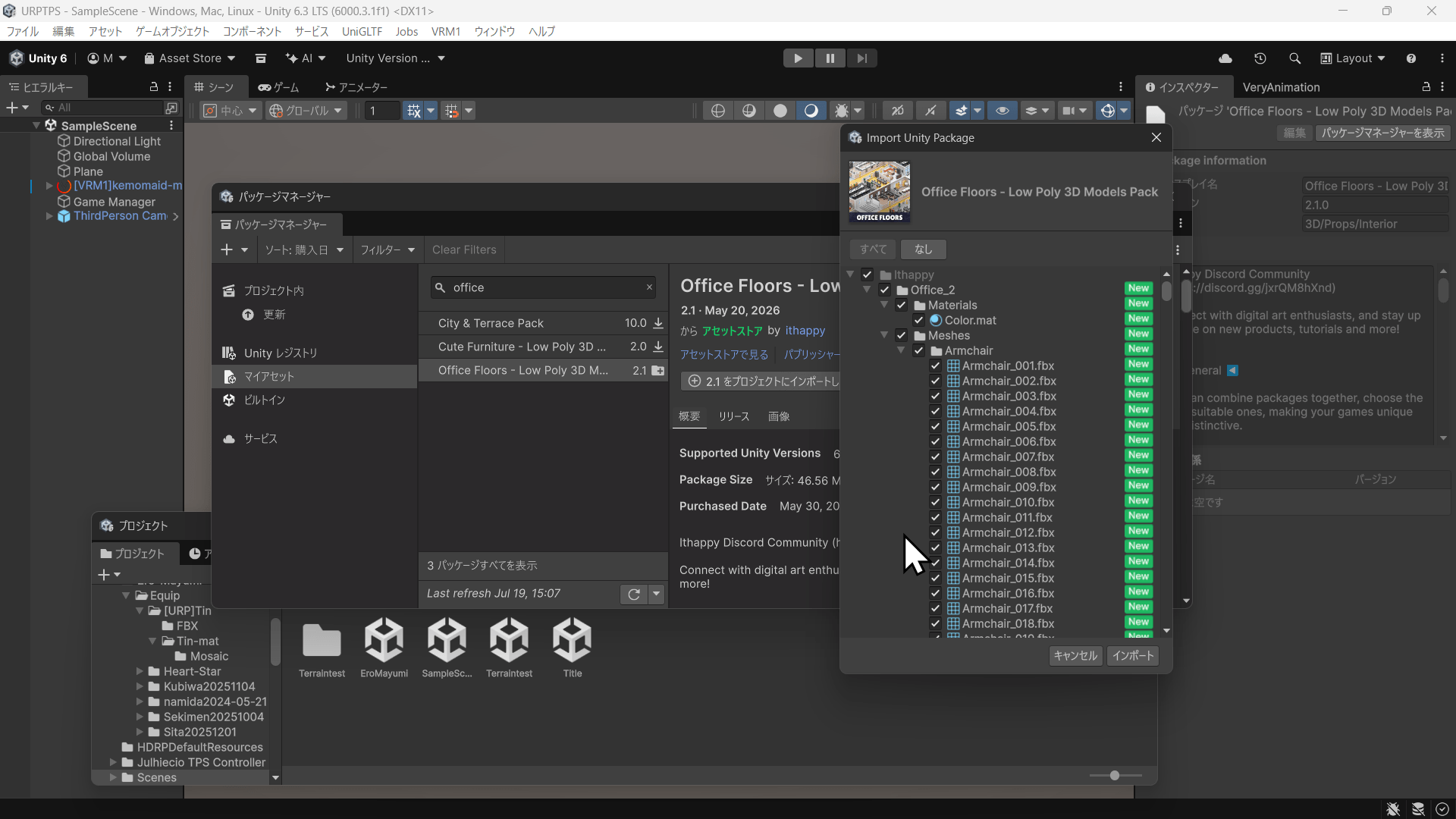
Task: Toggle the scene visibility eye icon
Action: coord(1003,111)
